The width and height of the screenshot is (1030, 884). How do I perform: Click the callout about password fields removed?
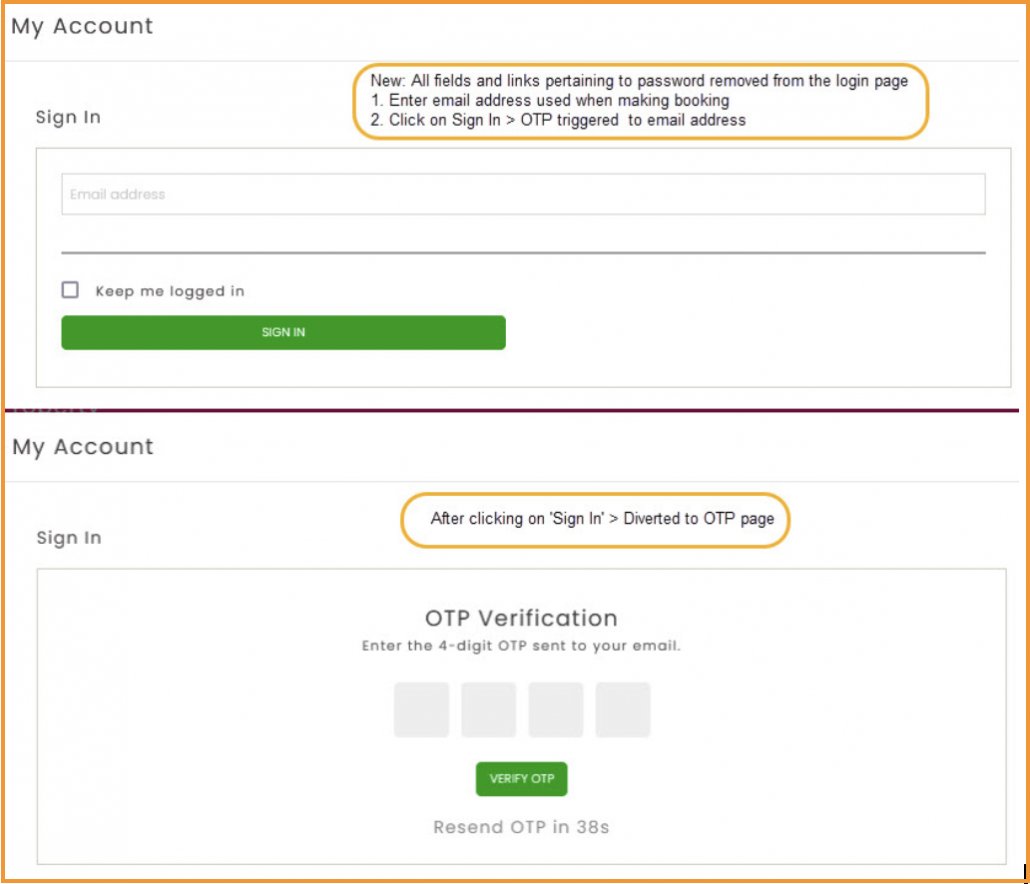(x=641, y=101)
